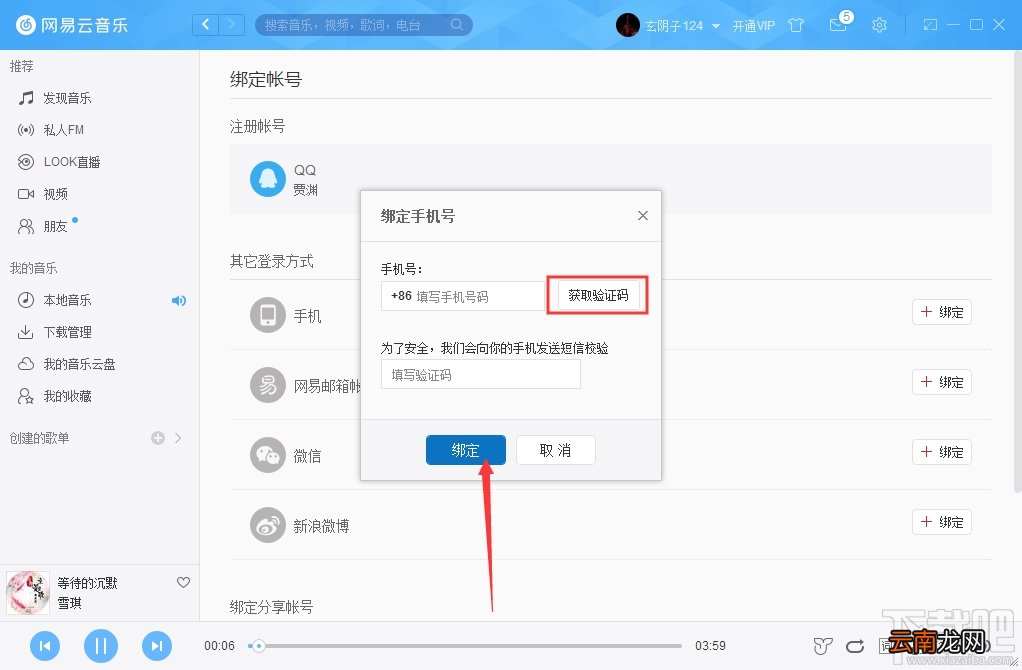The width and height of the screenshot is (1022, 670).
Task: Expand the 玄阴子124 account dropdown arrow
Action: 716,26
